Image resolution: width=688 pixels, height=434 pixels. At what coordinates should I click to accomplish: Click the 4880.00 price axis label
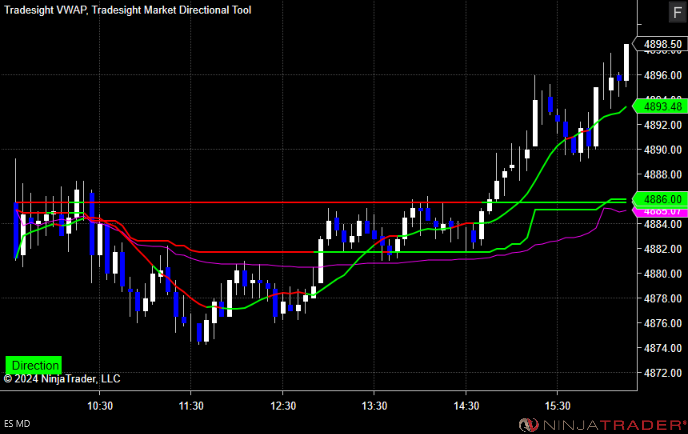tap(663, 274)
